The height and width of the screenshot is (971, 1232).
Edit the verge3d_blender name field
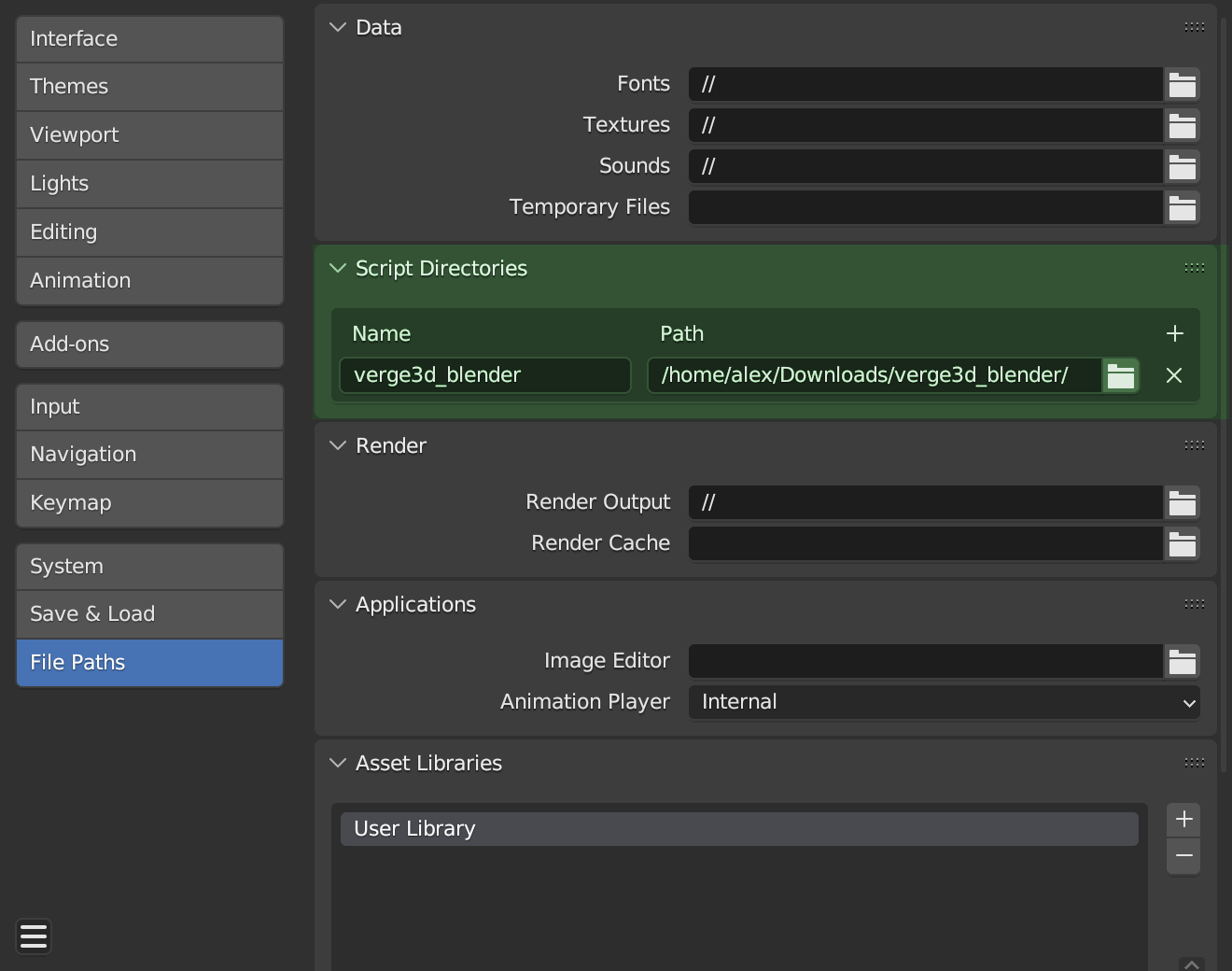click(485, 375)
